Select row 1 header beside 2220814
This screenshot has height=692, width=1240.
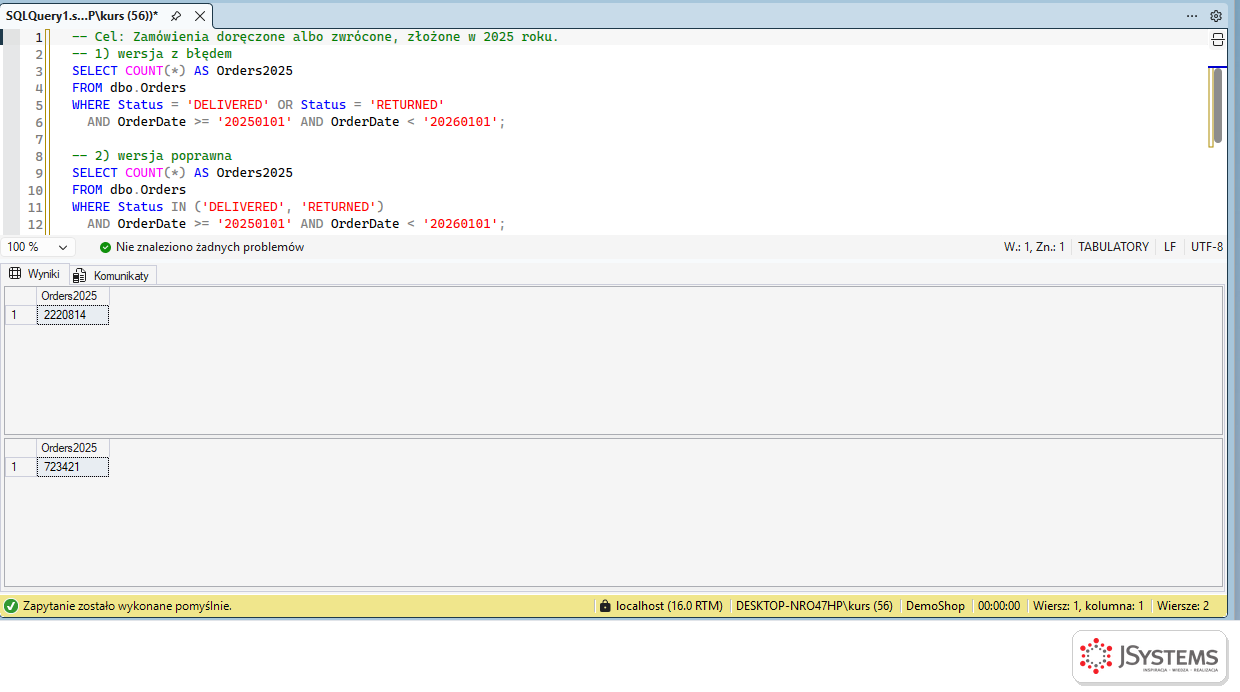coord(21,315)
